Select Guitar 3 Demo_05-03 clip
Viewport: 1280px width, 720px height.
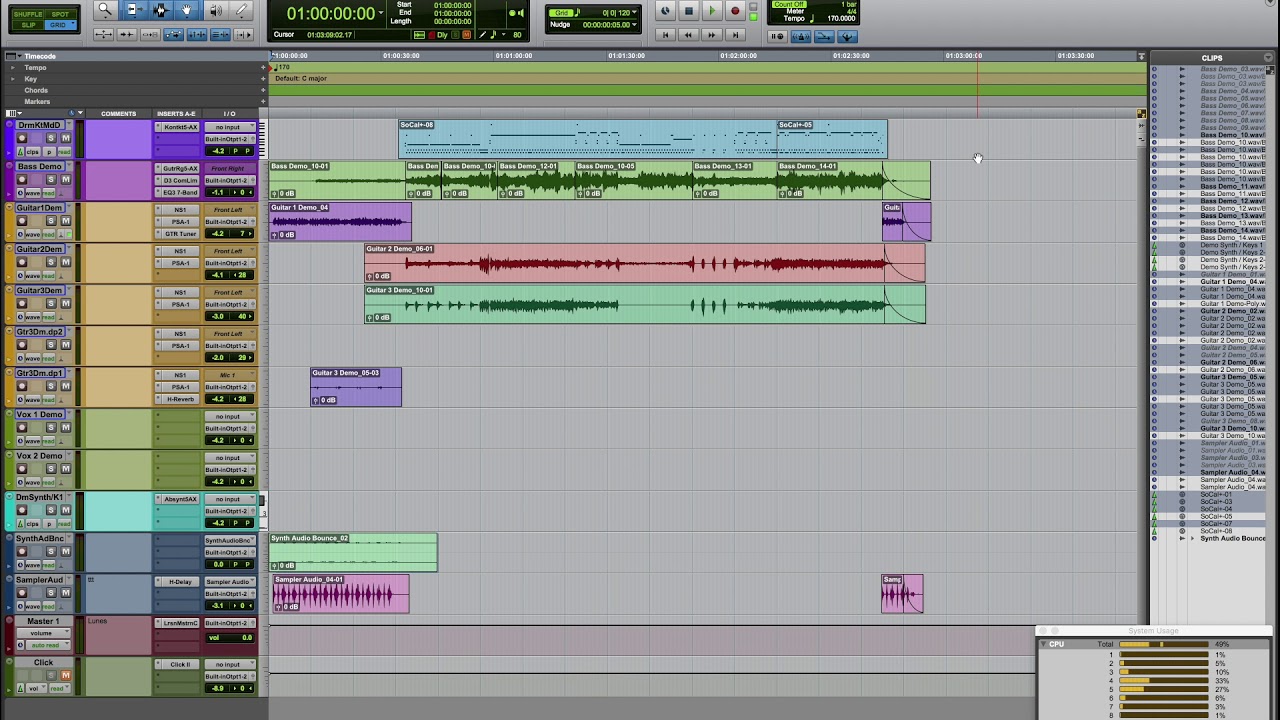coord(356,386)
